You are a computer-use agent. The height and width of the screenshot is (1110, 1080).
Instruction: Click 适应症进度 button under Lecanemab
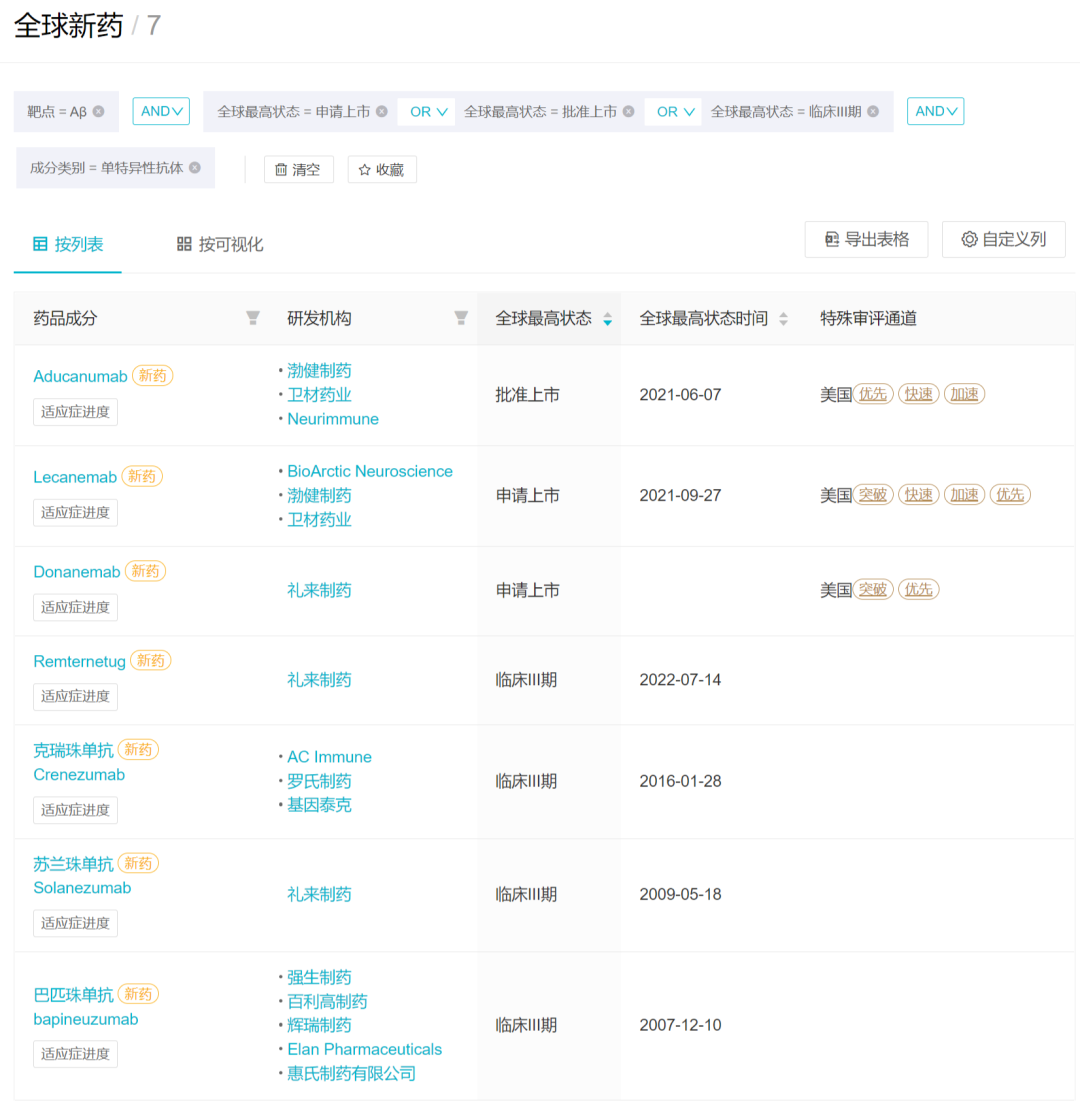pos(75,513)
